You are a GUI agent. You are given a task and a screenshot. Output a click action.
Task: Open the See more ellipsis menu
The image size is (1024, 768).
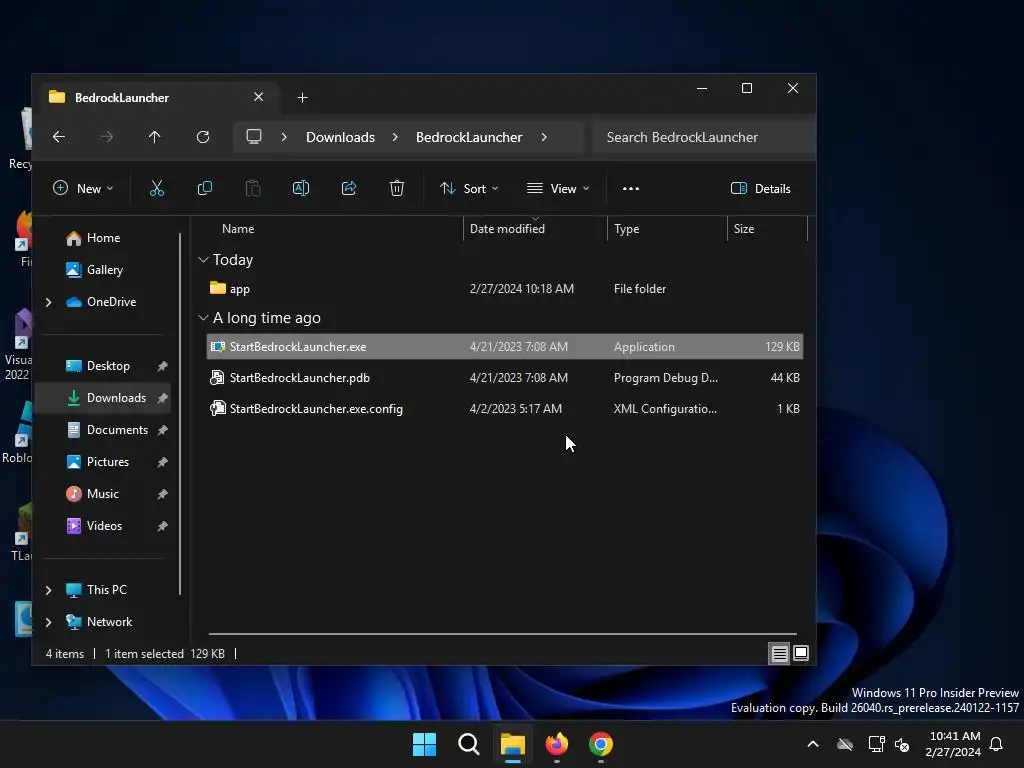pos(631,189)
